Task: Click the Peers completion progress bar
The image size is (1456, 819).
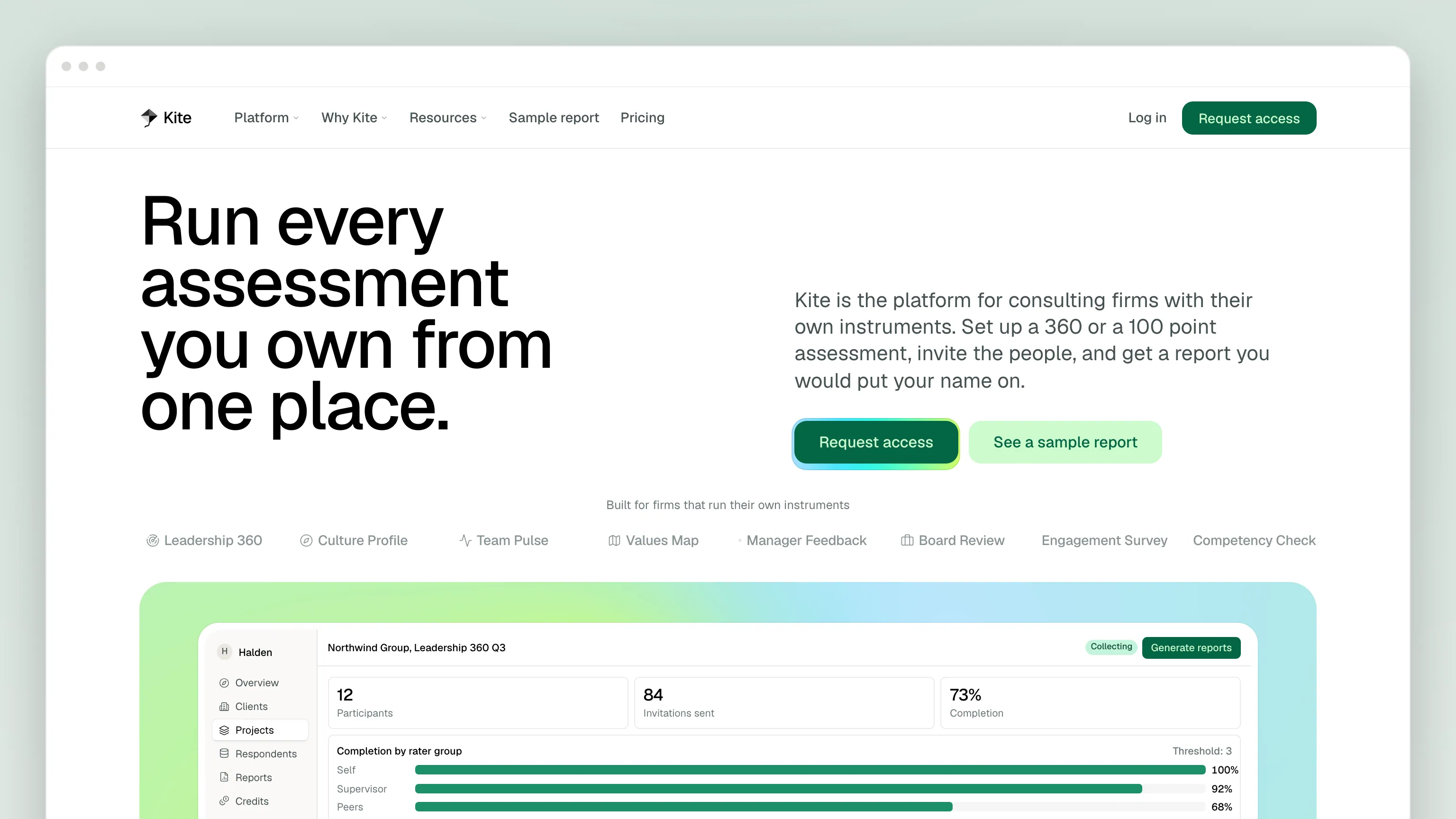Action: click(810, 807)
